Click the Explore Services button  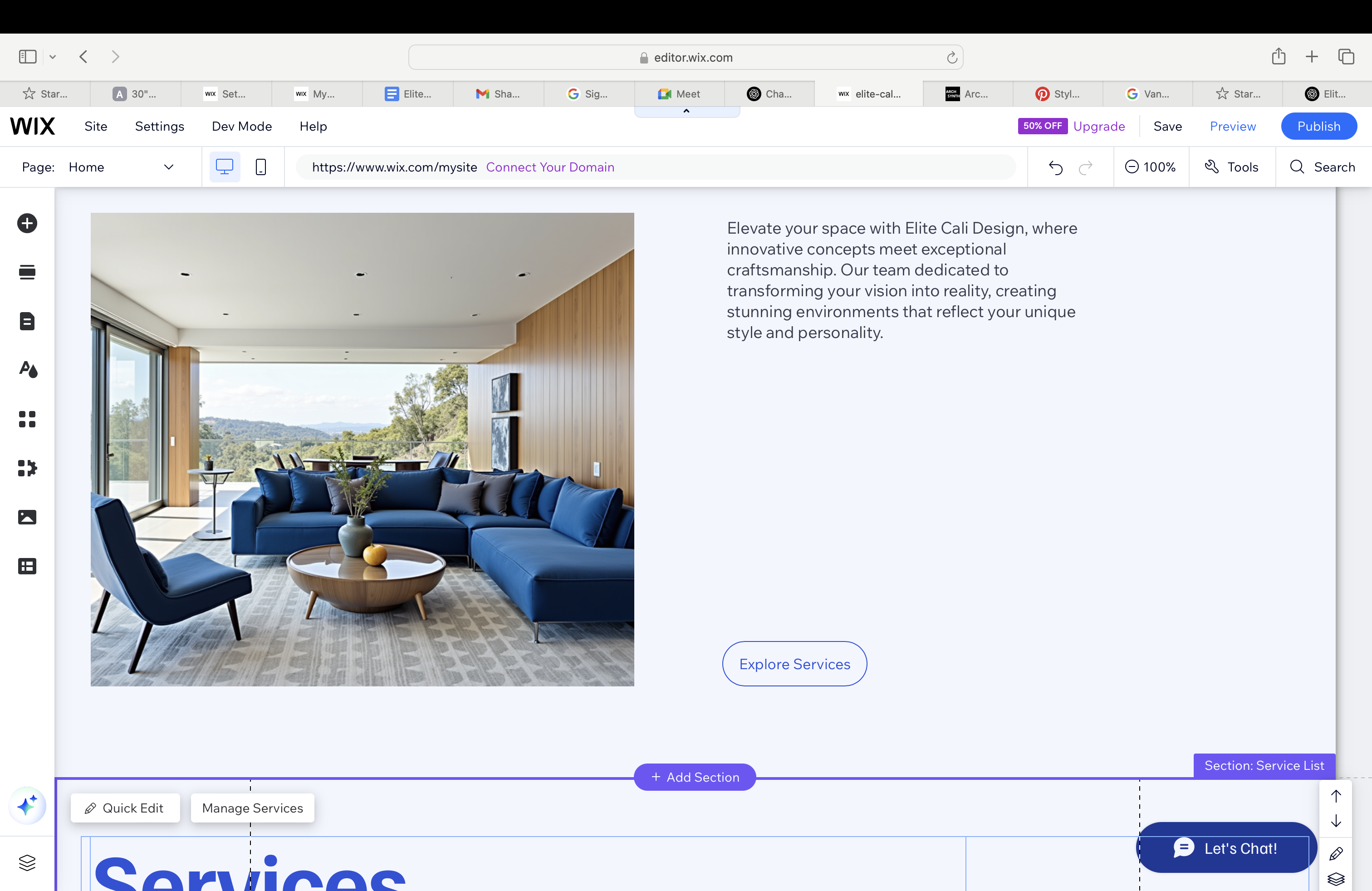click(x=794, y=664)
